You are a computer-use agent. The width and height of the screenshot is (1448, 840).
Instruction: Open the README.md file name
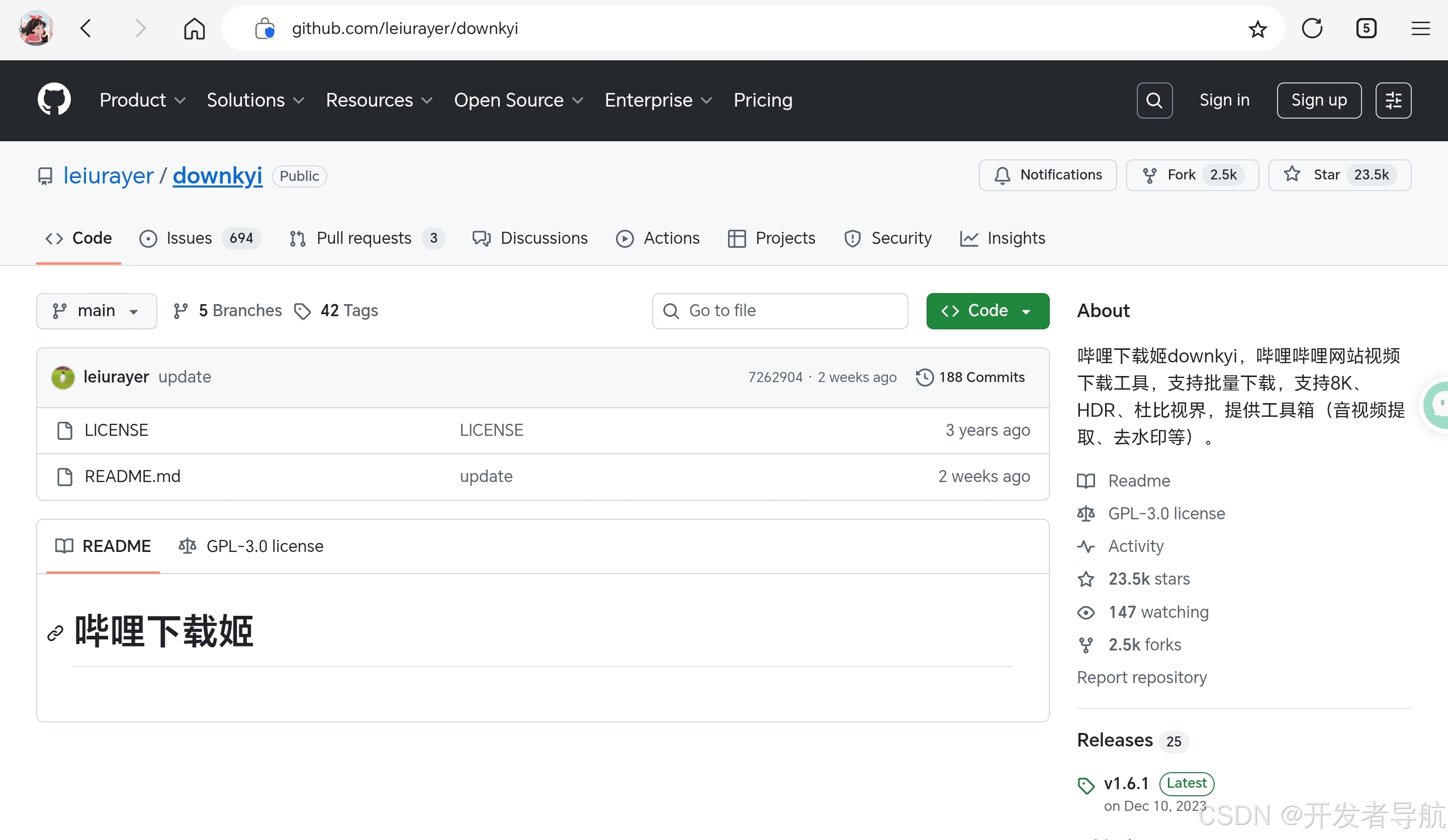[133, 477]
